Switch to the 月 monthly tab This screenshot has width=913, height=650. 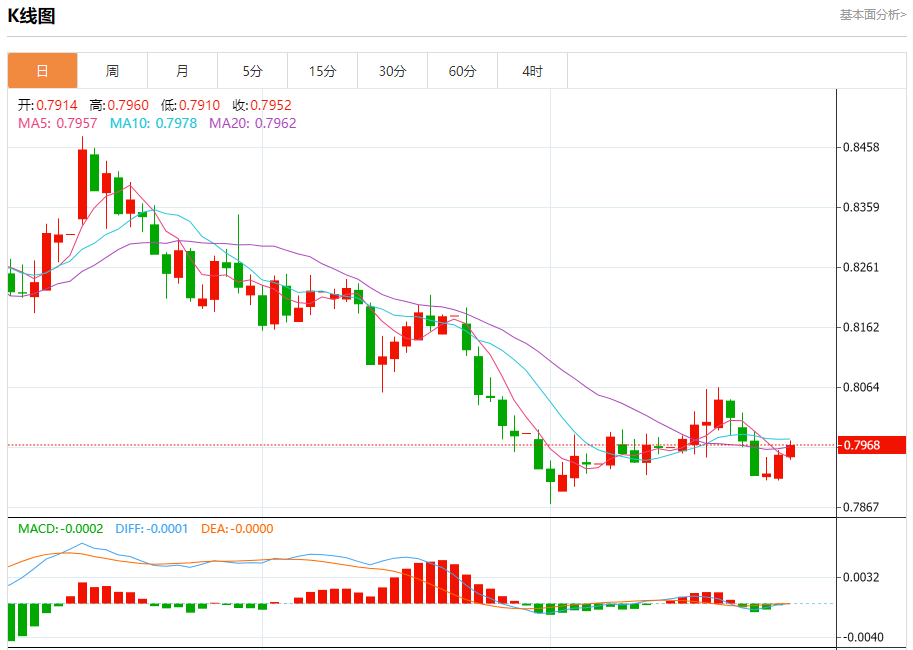pos(182,71)
